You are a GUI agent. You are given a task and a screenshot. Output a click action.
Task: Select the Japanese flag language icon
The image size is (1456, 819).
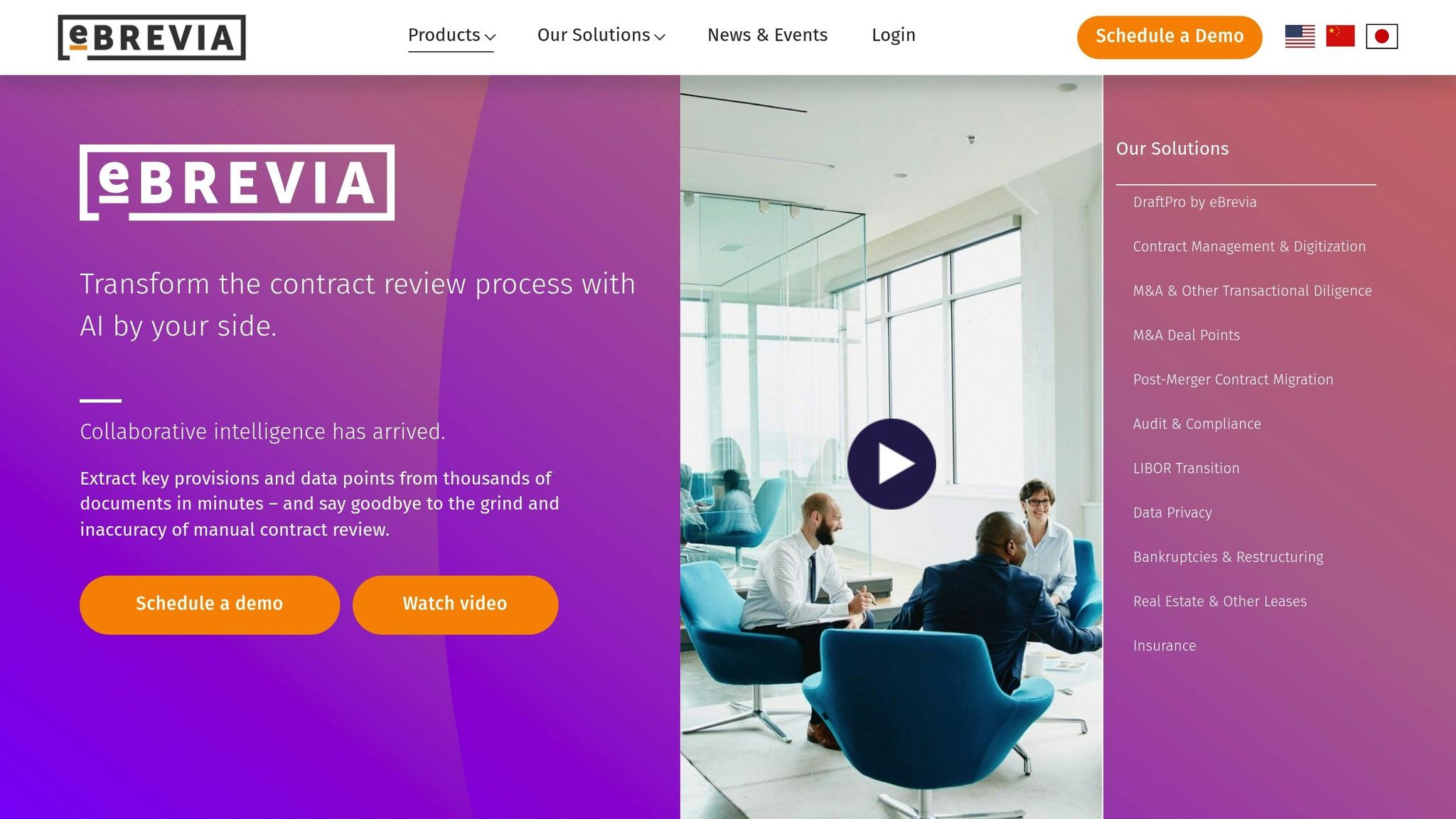pos(1381,36)
